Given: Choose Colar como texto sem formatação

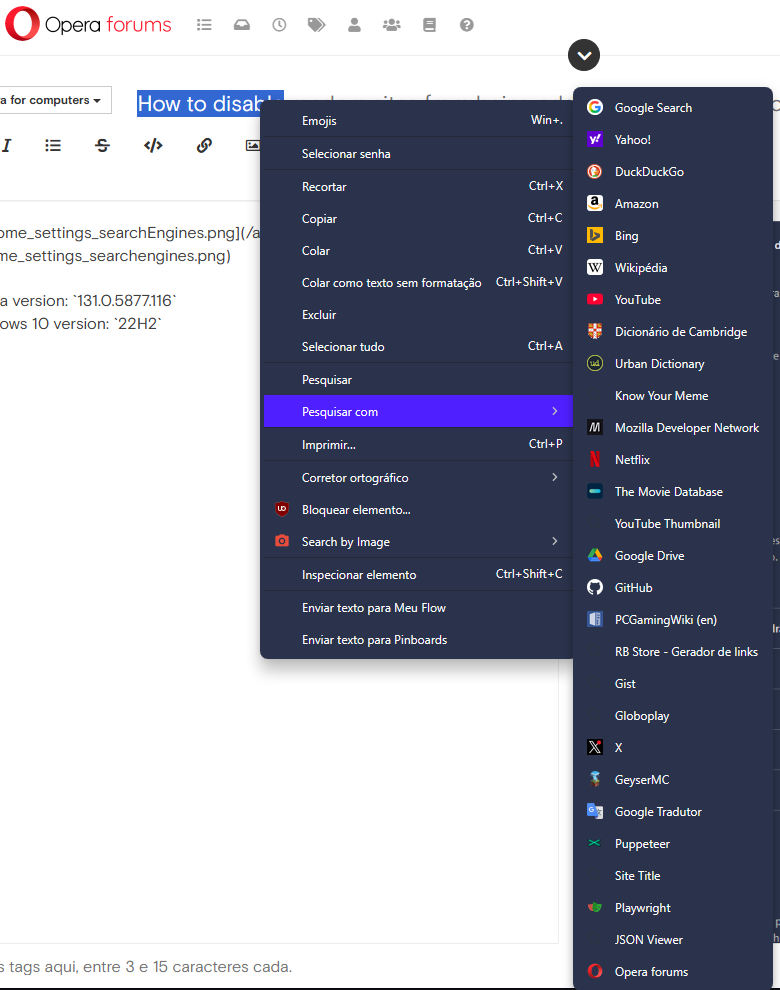Looking at the screenshot, I should [x=417, y=282].
